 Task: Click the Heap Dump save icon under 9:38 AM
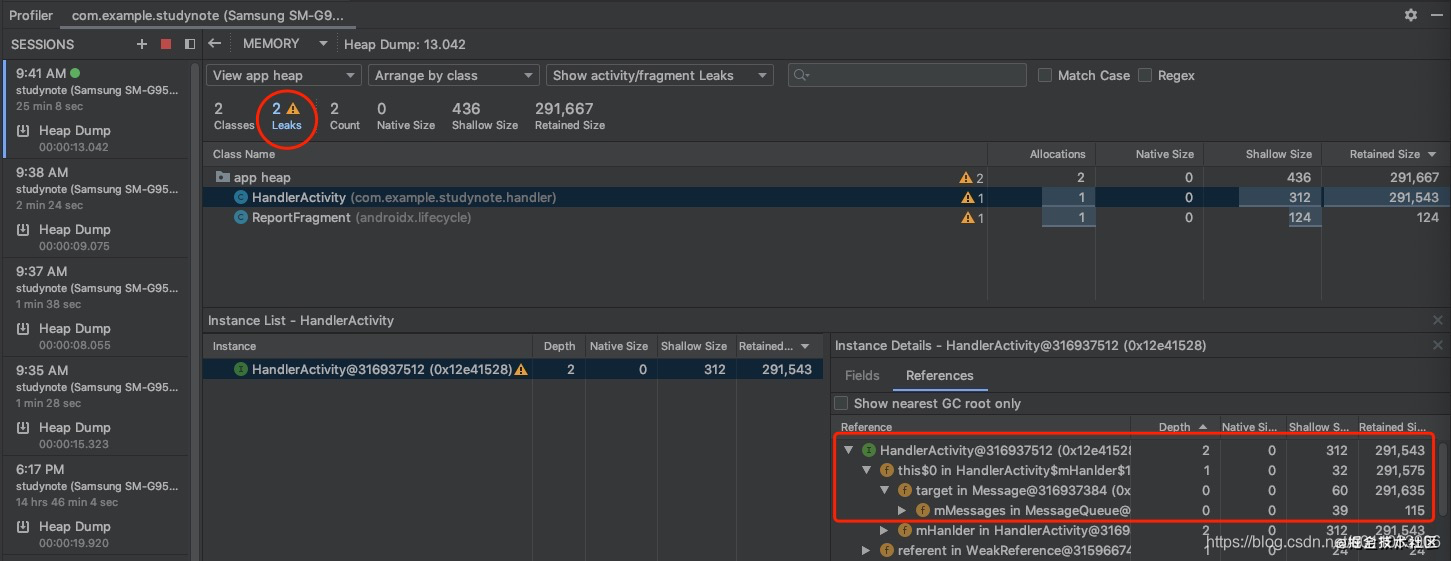pos(24,229)
